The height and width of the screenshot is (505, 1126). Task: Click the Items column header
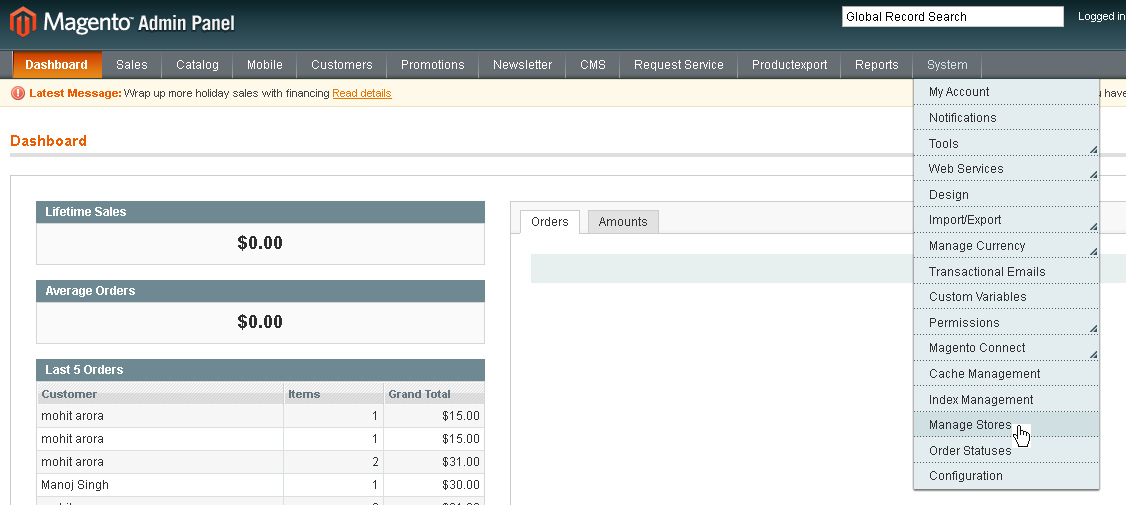[x=334, y=394]
